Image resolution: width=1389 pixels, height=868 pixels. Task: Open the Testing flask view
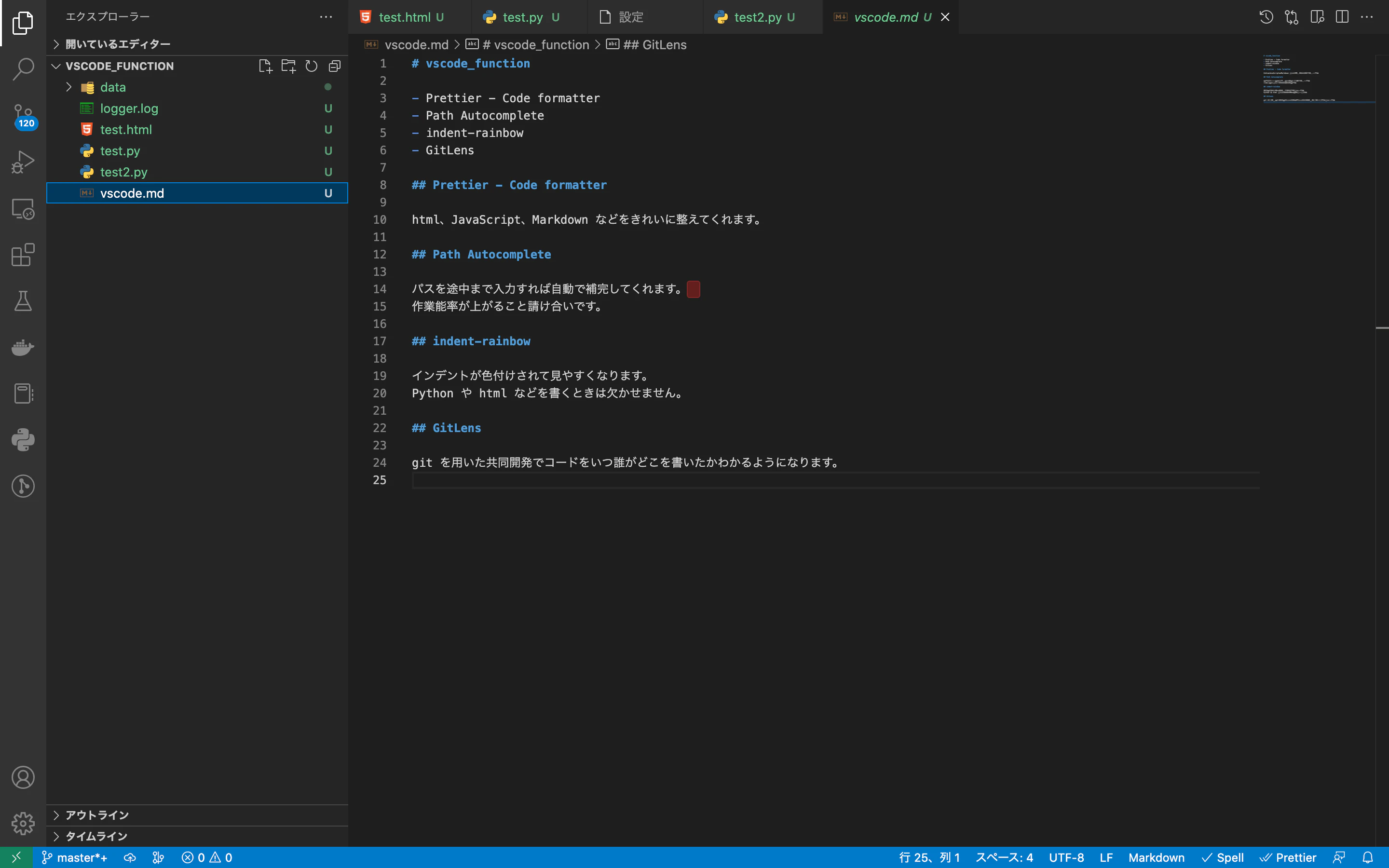coord(23,301)
